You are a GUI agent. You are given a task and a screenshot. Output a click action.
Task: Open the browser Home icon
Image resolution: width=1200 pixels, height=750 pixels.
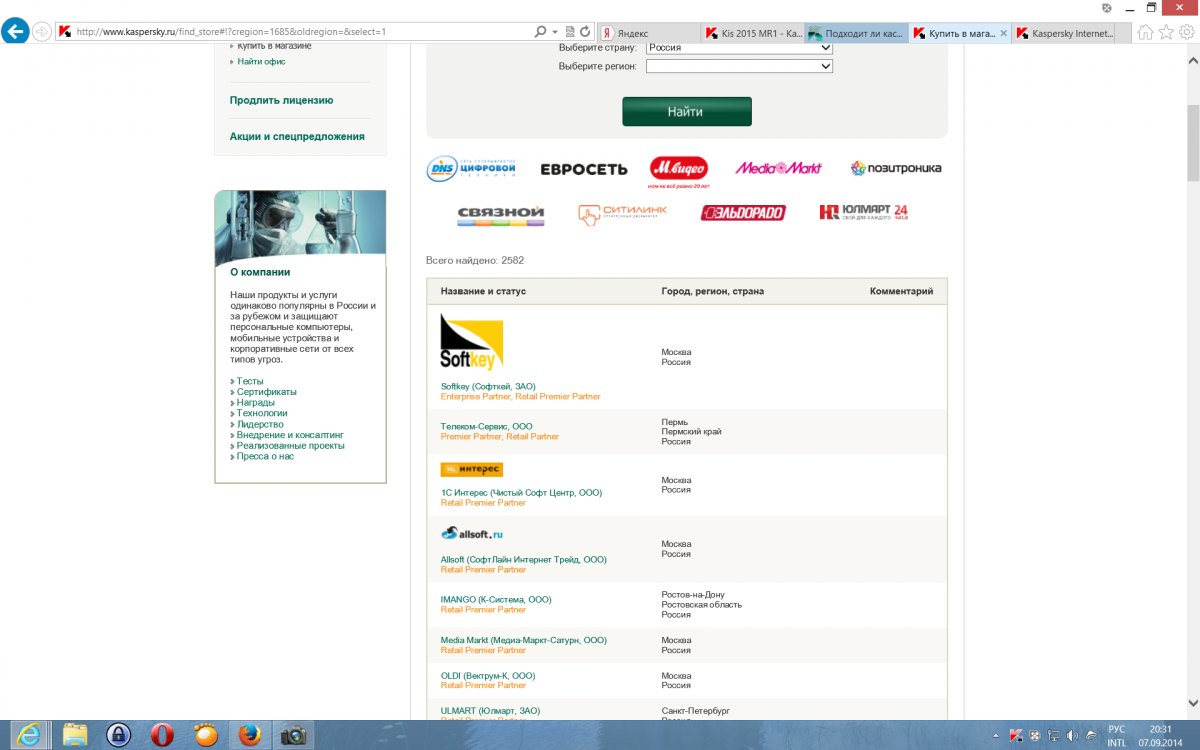coord(1146,32)
